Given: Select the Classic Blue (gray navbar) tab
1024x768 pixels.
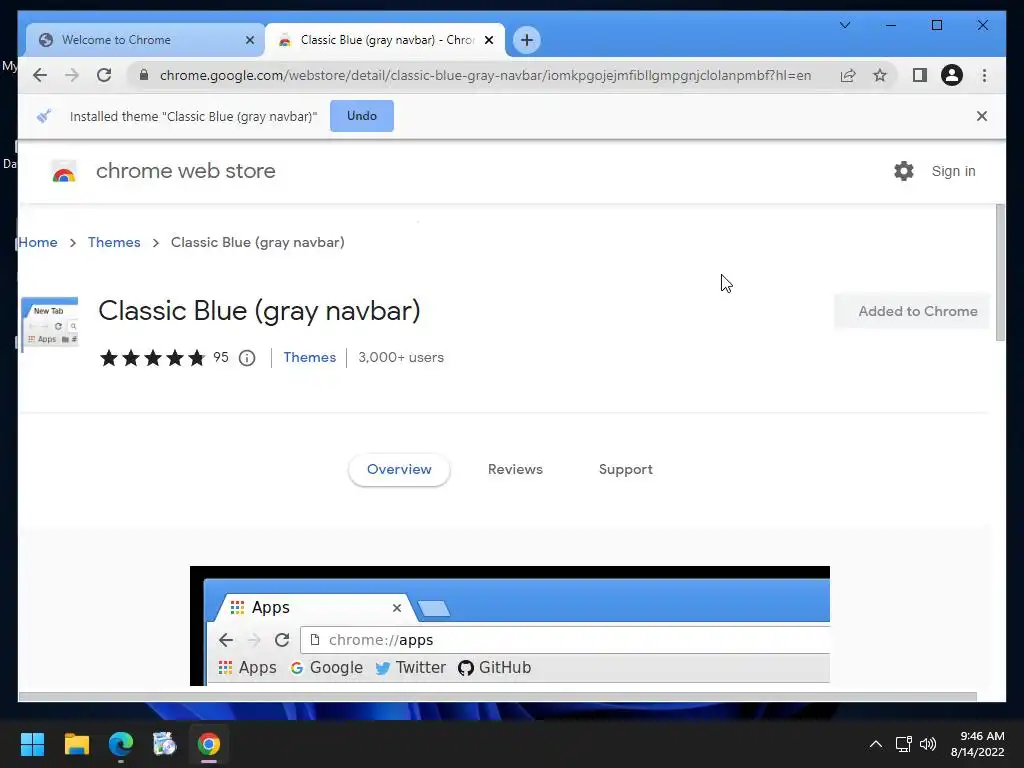Looking at the screenshot, I should coord(385,40).
